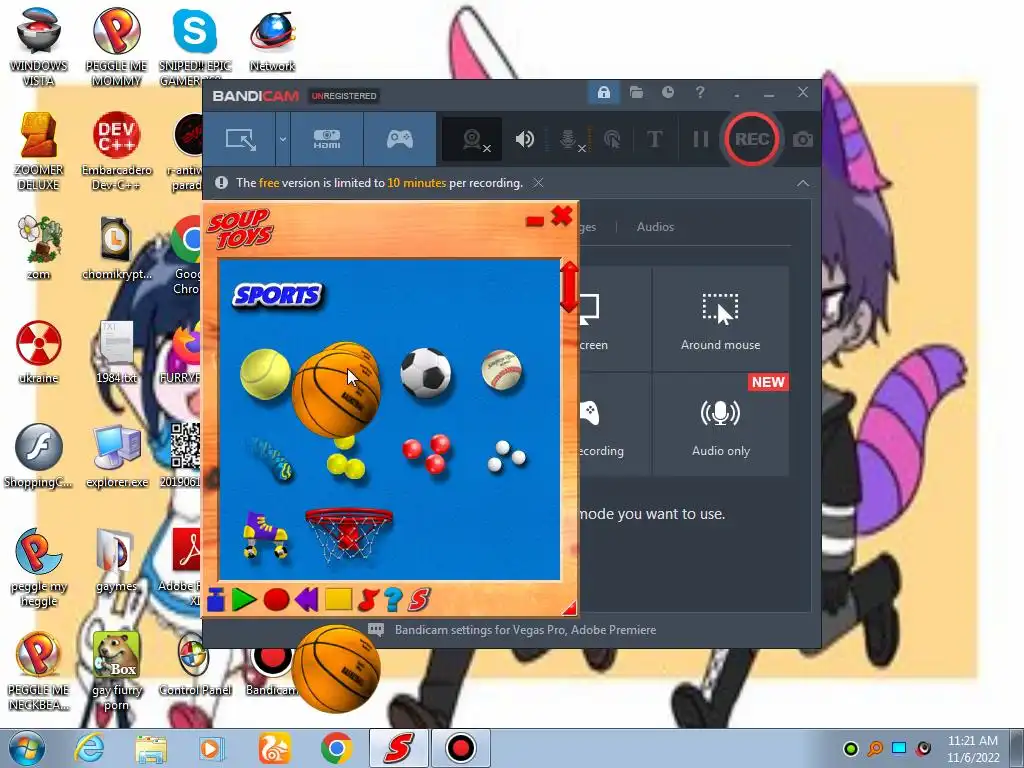
Task: Click the red S logo button in Soup Toys
Action: (x=419, y=600)
